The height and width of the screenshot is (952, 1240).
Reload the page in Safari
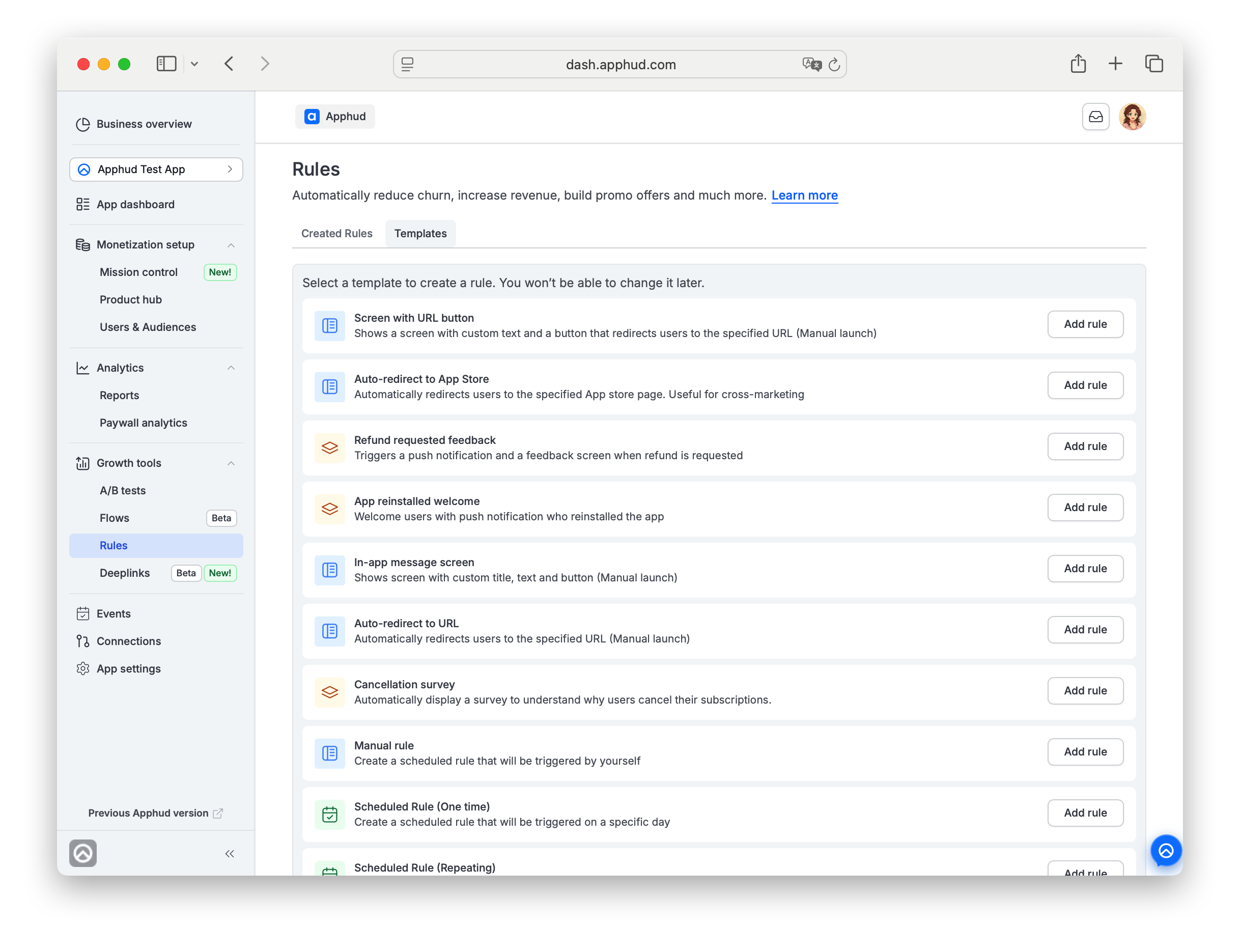coord(834,65)
